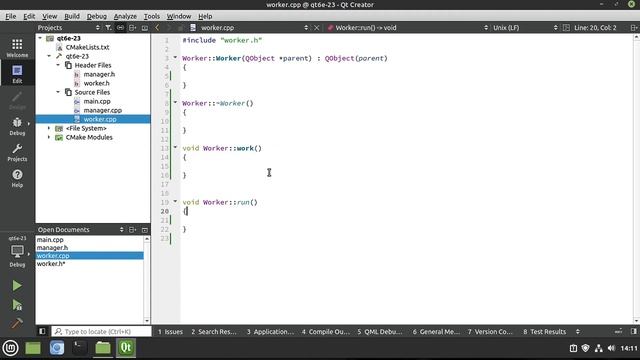Screen dimensions: 640x360
Task: Build project with the hammer icon
Action: pos(17,323)
